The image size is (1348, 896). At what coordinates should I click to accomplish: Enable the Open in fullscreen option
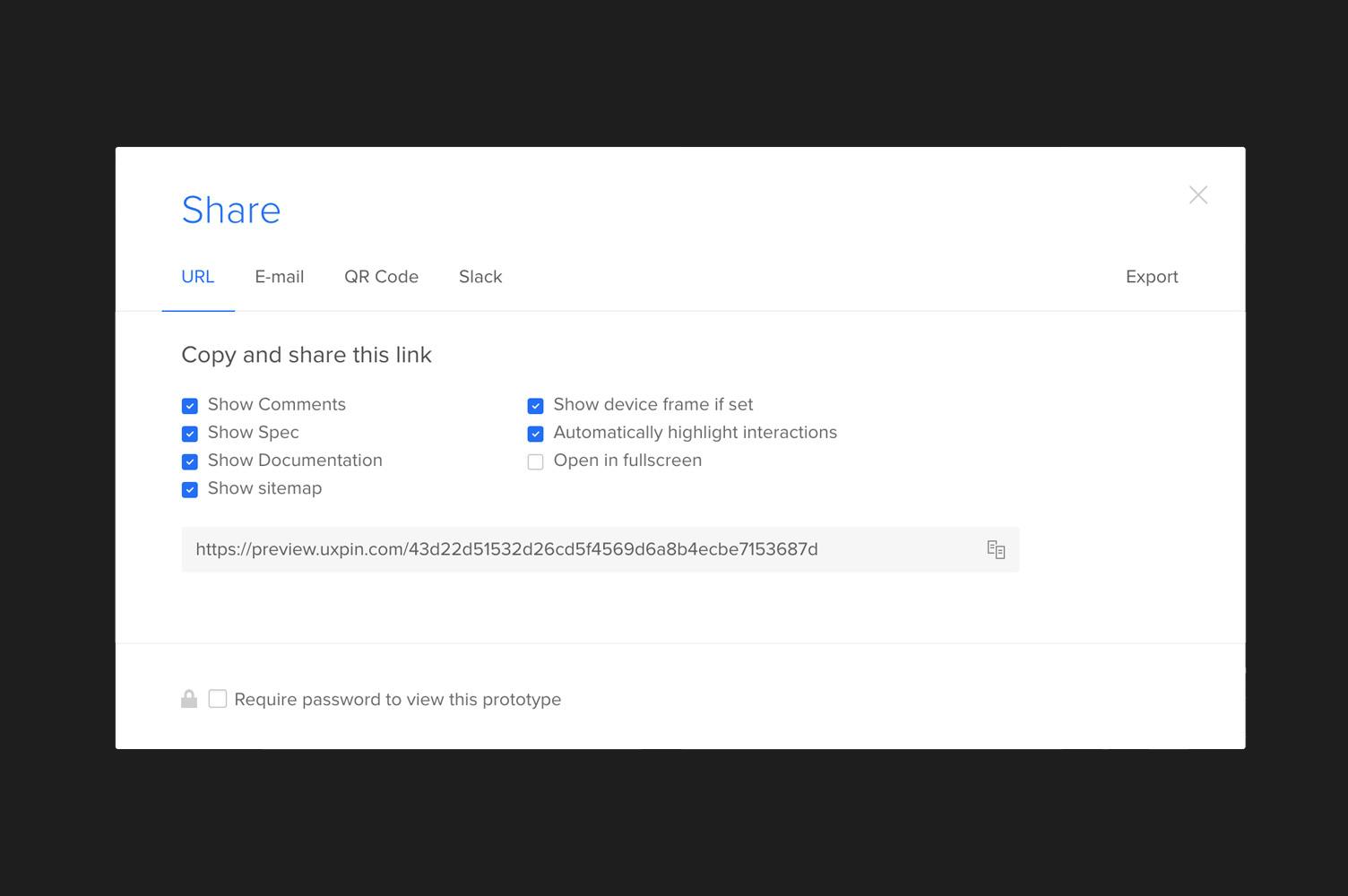pyautogui.click(x=535, y=462)
